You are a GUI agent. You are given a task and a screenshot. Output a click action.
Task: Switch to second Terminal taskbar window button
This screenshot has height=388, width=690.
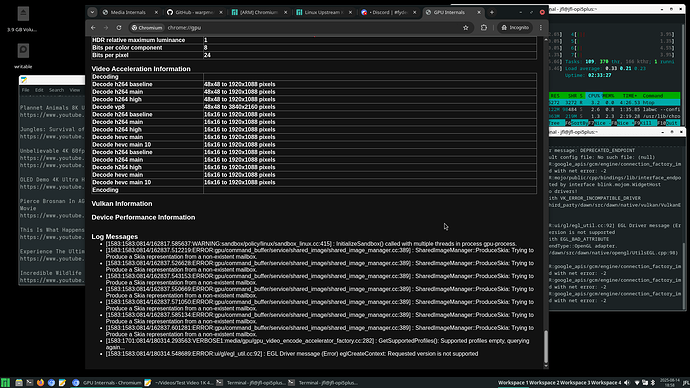323,383
